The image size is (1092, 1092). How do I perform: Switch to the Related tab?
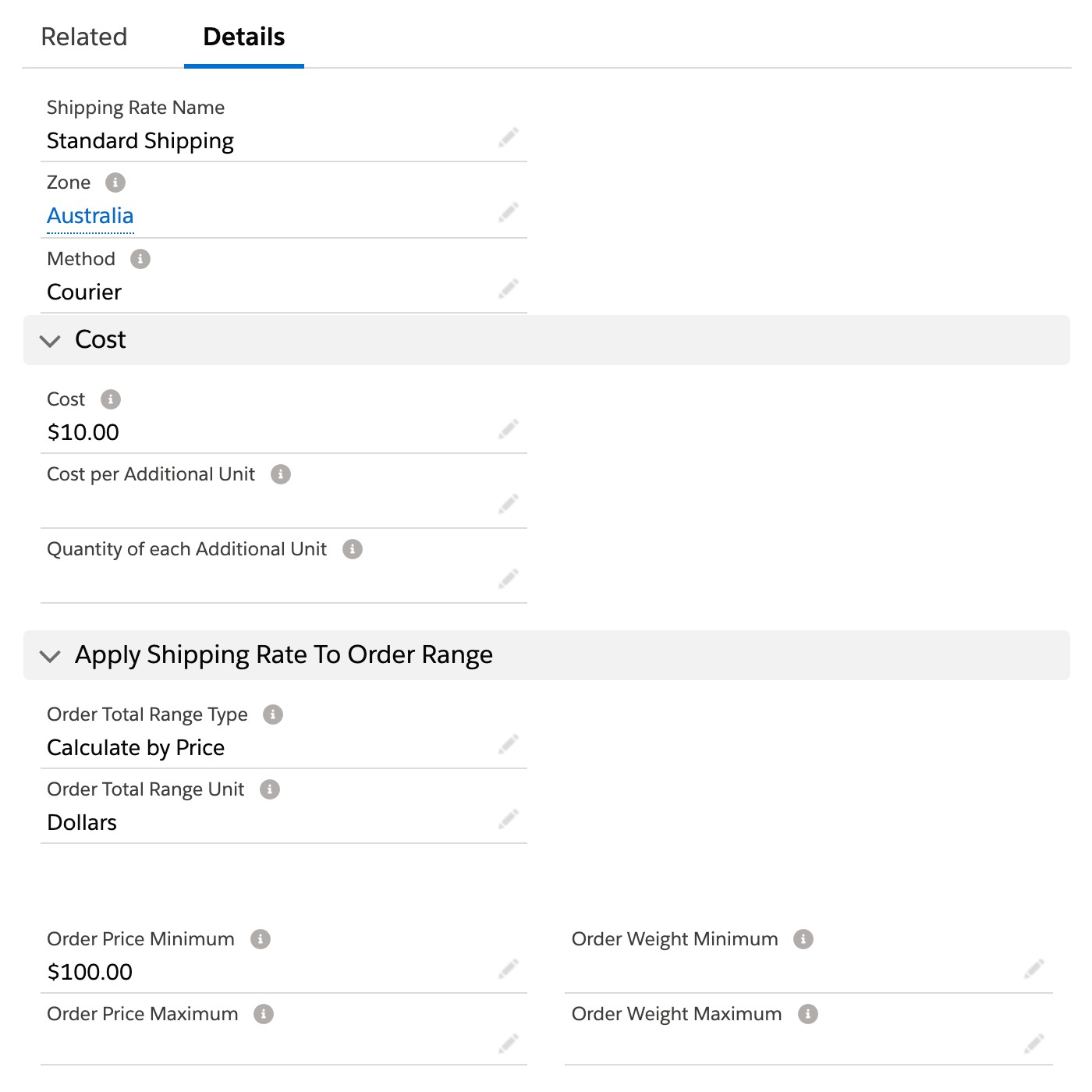pyautogui.click(x=84, y=37)
